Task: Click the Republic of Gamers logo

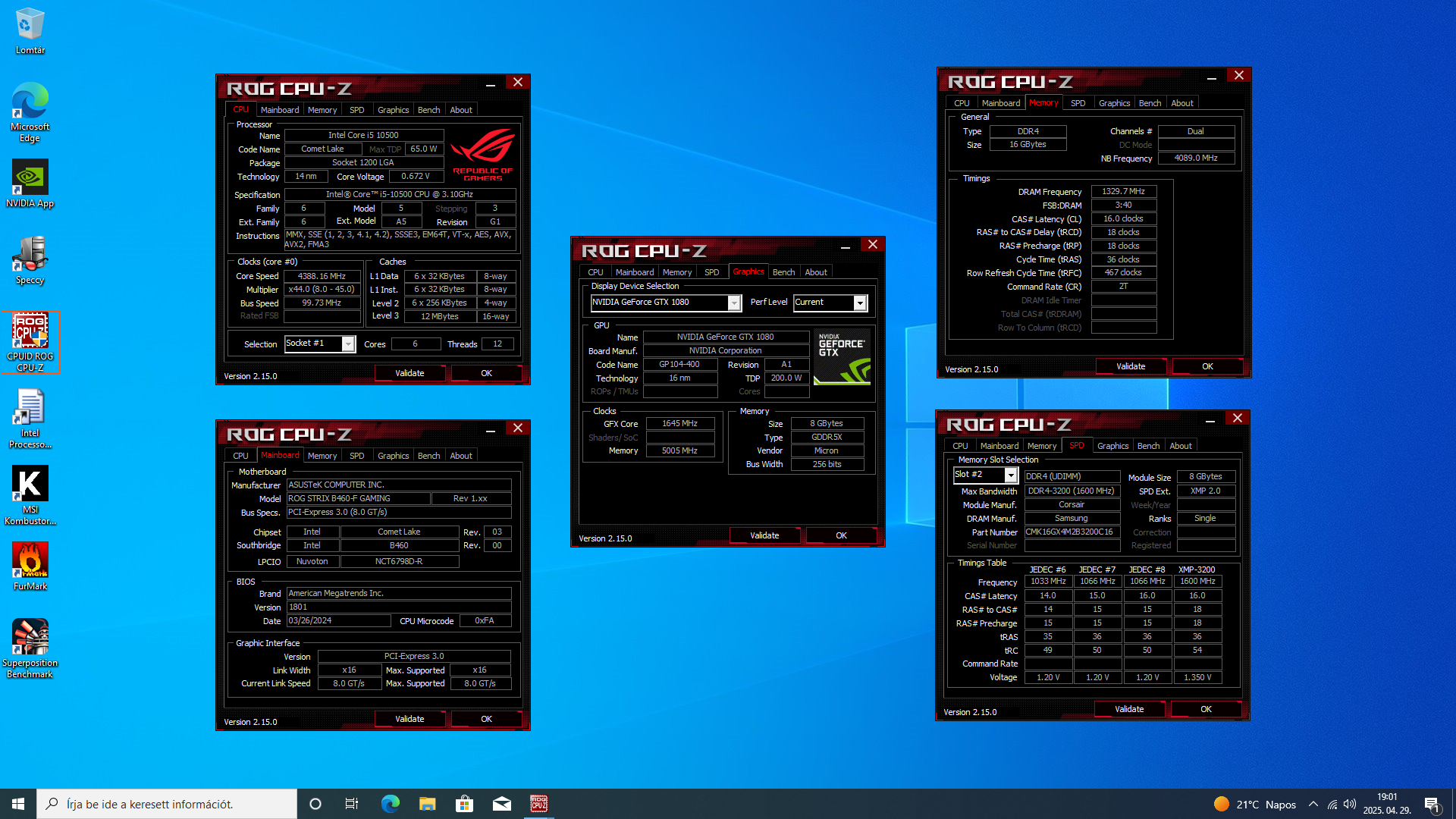Action: 482,155
